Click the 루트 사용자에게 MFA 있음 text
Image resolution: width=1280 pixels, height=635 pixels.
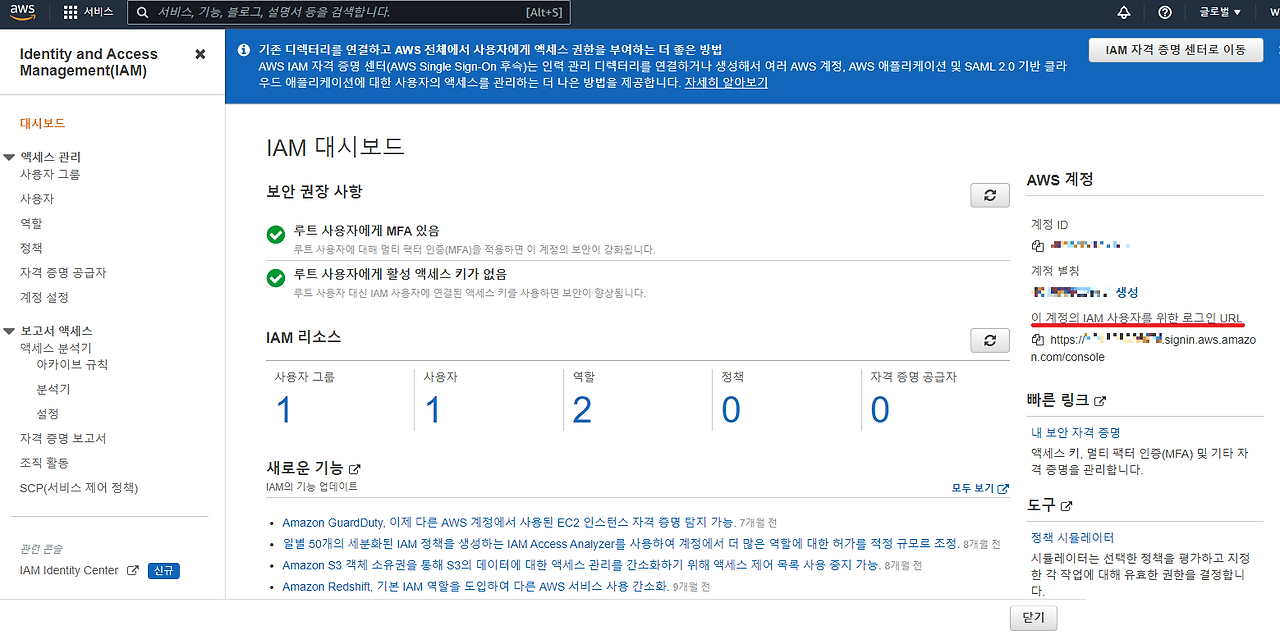click(366, 231)
